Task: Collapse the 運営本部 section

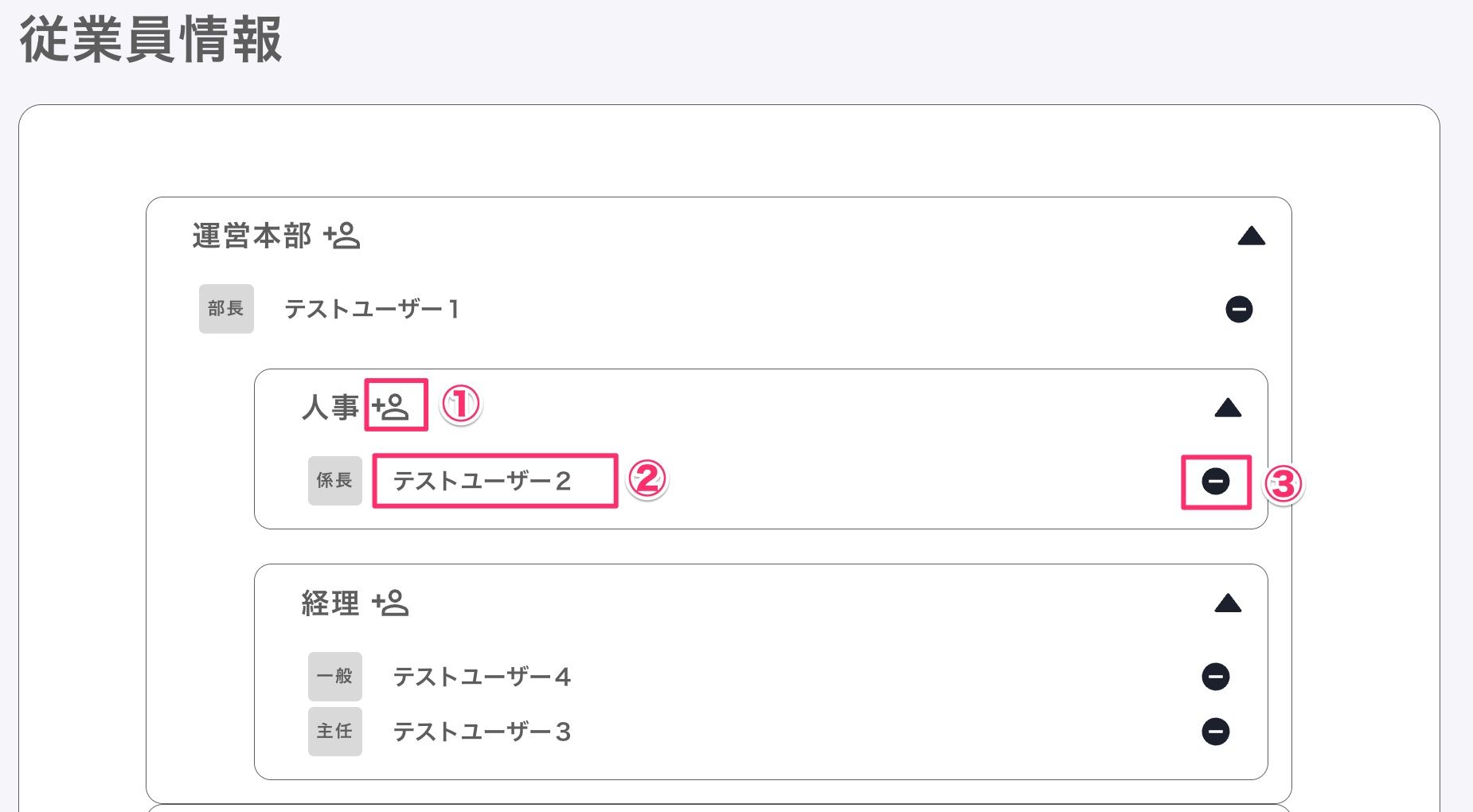Action: click(x=1252, y=236)
